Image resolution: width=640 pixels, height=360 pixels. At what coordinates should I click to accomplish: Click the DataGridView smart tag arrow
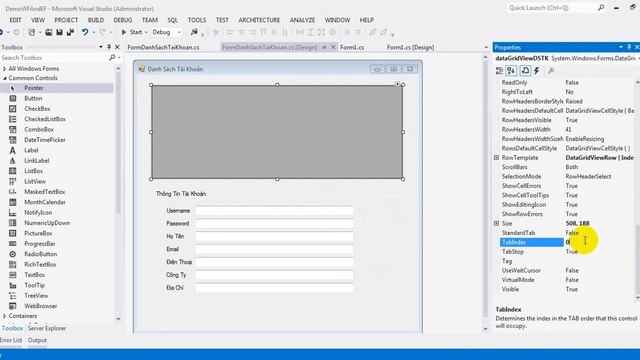coord(397,84)
